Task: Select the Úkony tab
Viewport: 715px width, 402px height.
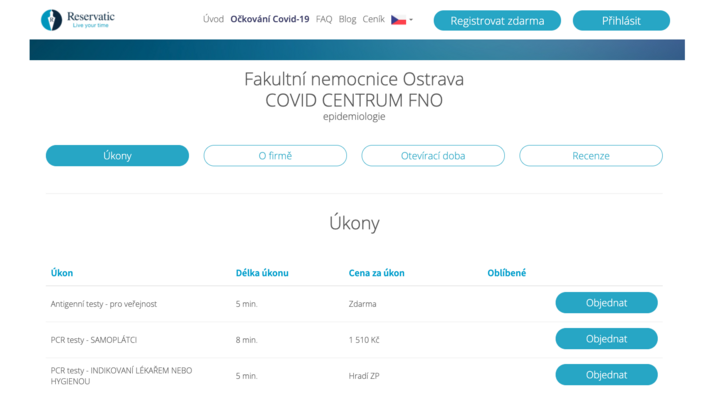Action: point(117,156)
